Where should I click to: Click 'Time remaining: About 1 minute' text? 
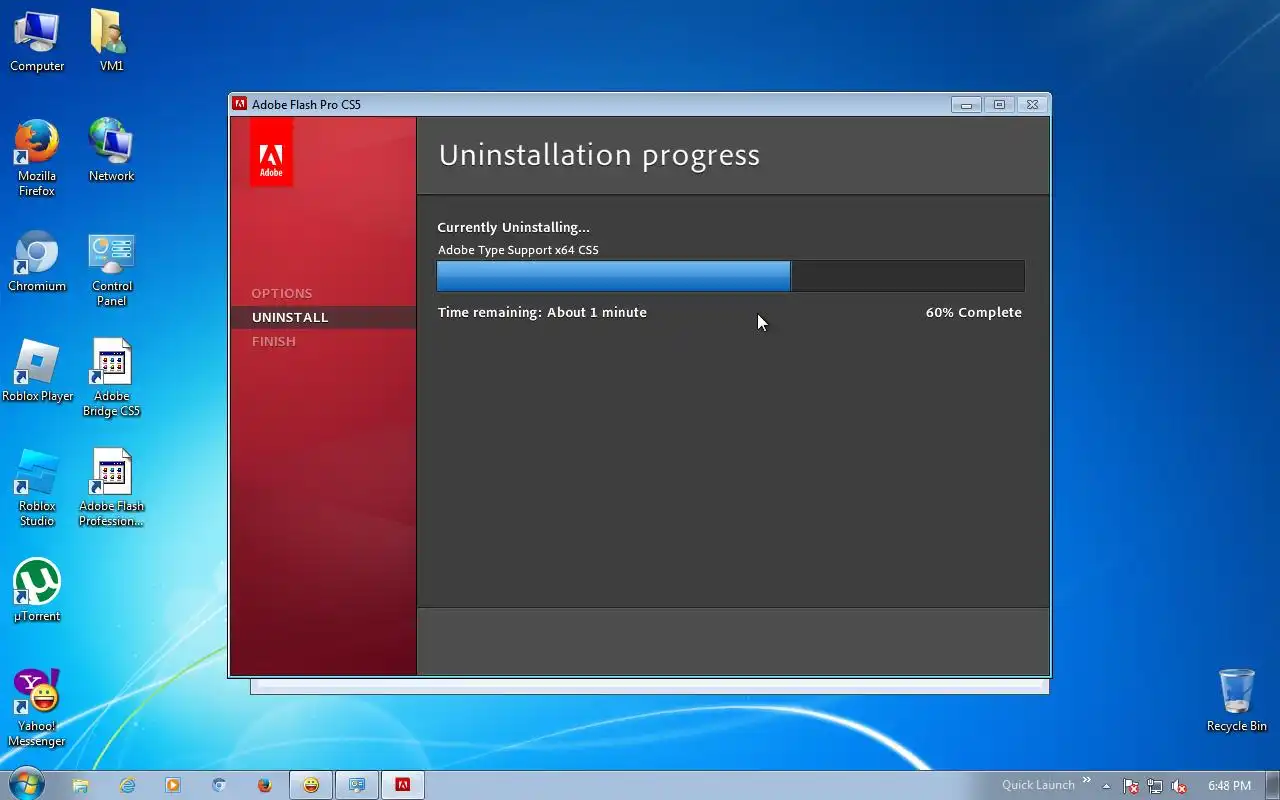pyautogui.click(x=542, y=312)
